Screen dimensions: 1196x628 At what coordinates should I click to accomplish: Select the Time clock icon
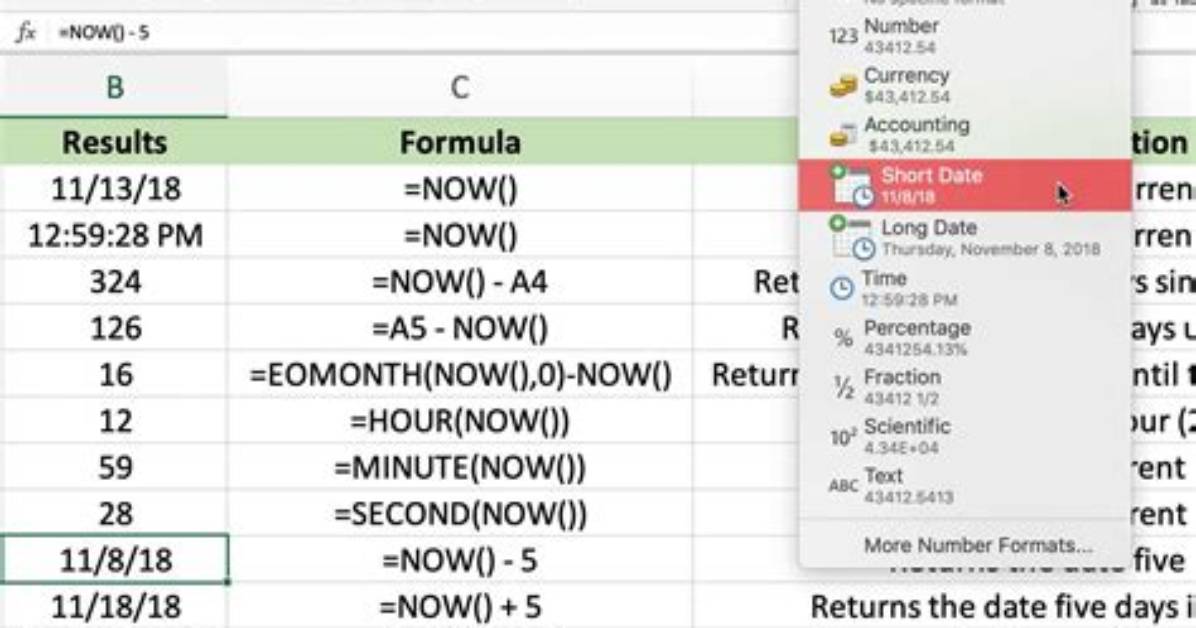[841, 288]
